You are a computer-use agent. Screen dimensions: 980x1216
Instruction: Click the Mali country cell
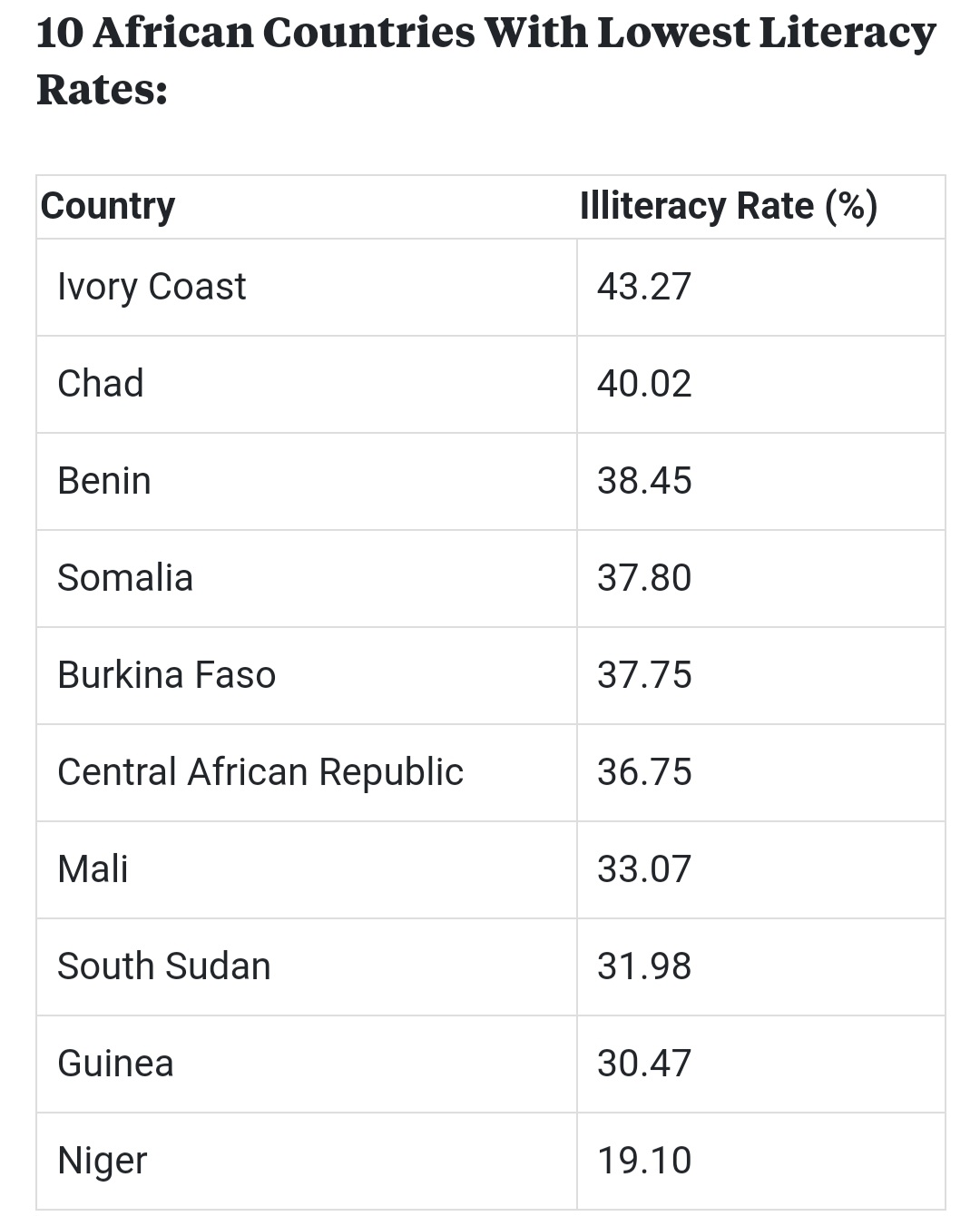point(93,869)
